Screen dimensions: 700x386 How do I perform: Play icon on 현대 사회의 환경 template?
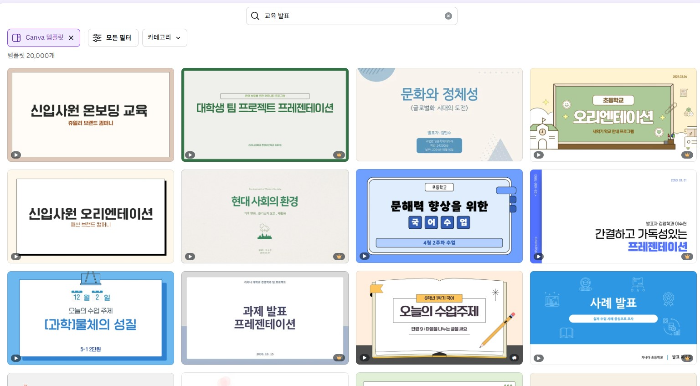(x=190, y=256)
